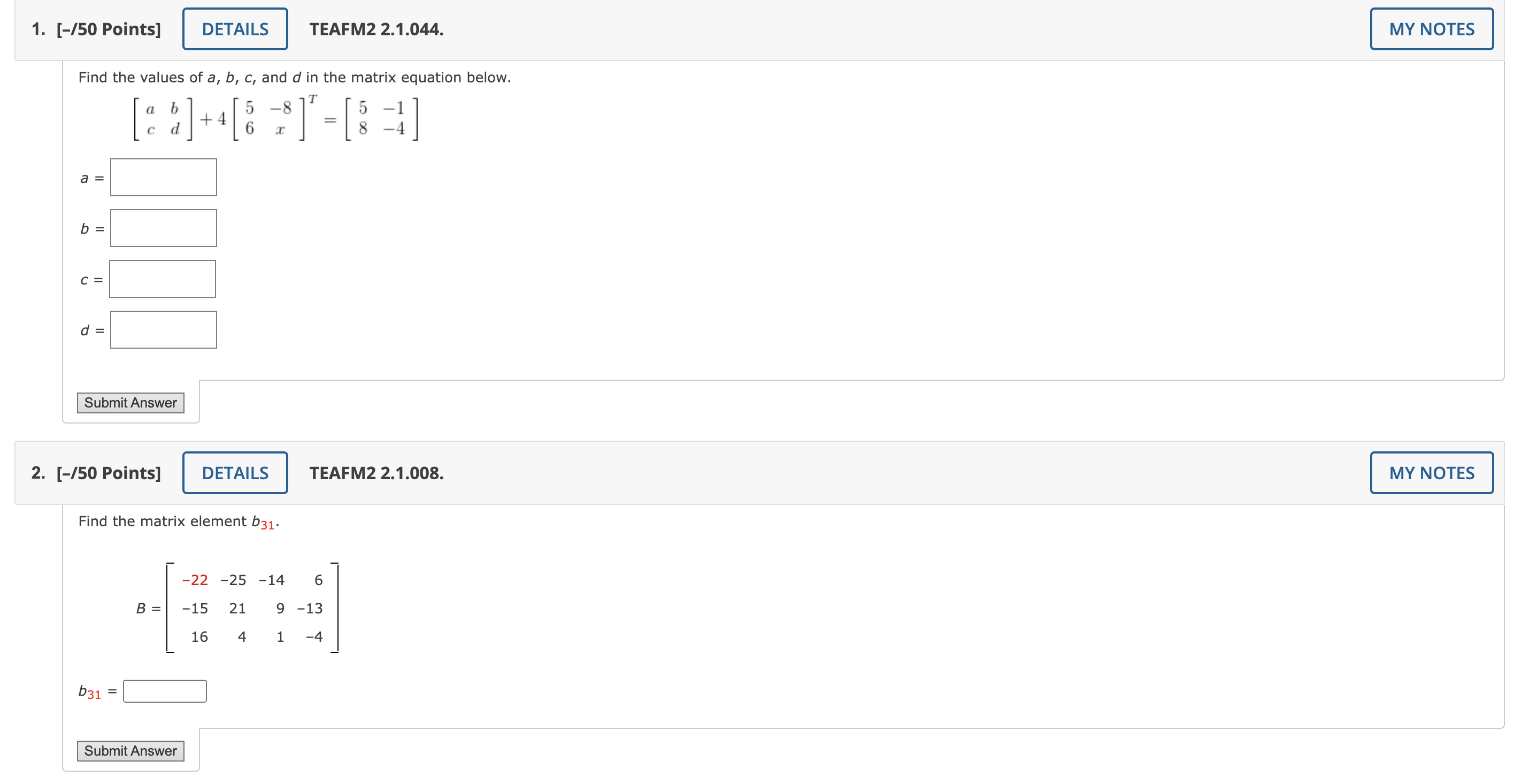Submit Answer for the matrix equation problem
1522x784 pixels.
130,402
